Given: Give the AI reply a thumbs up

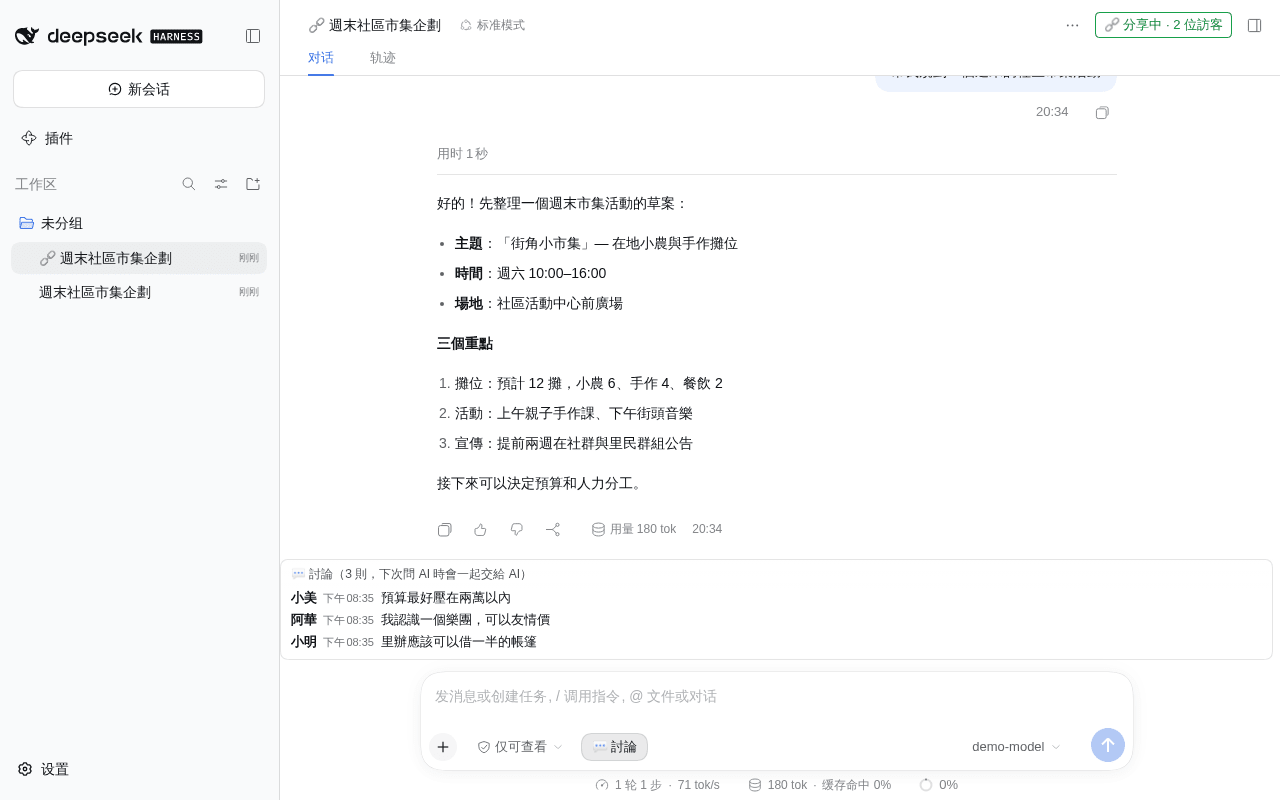Looking at the screenshot, I should coord(481,529).
